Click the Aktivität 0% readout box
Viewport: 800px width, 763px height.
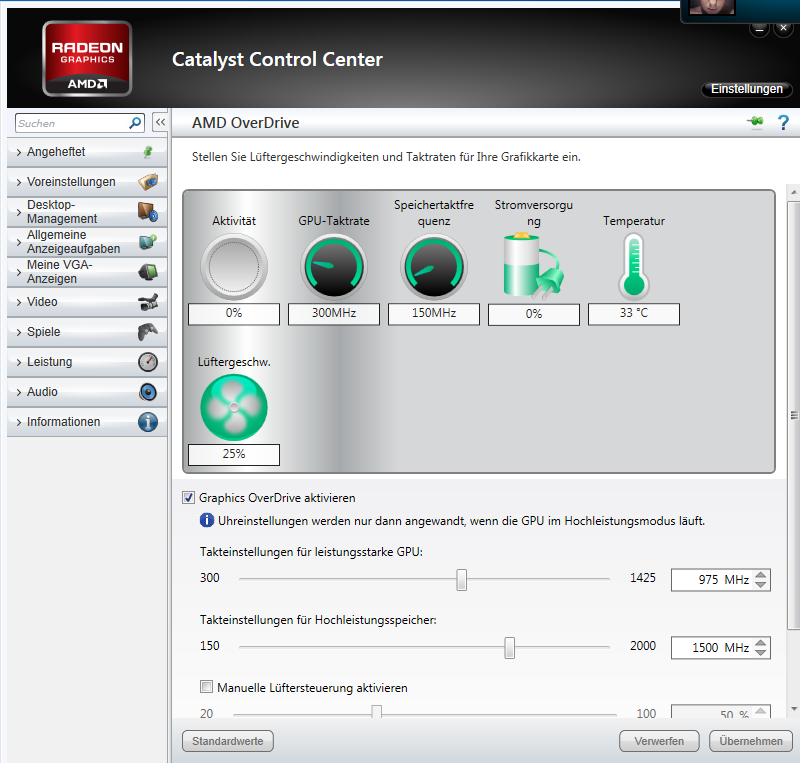[x=234, y=313]
